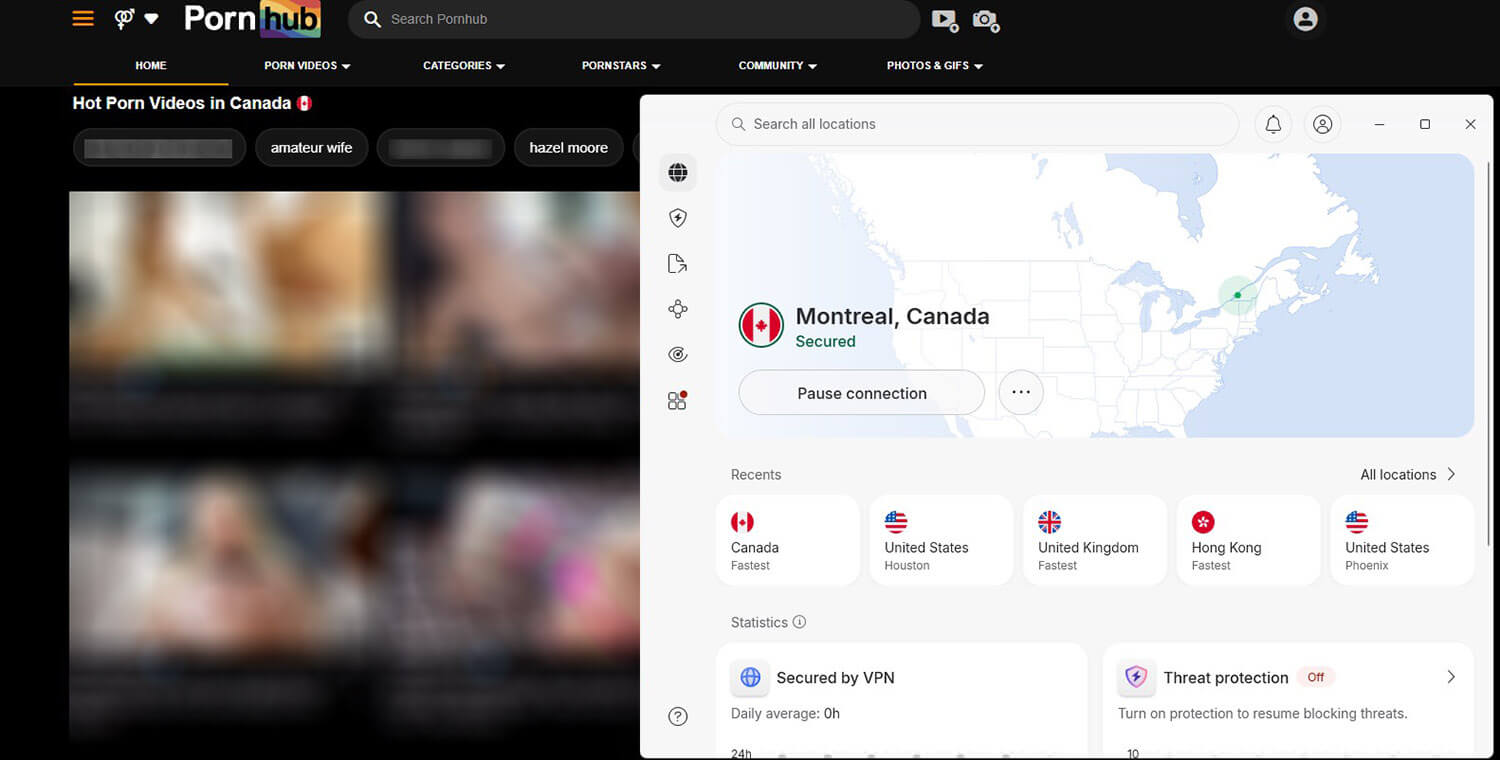Click the site logo in the browser header
The height and width of the screenshot is (760, 1500).
tap(252, 19)
